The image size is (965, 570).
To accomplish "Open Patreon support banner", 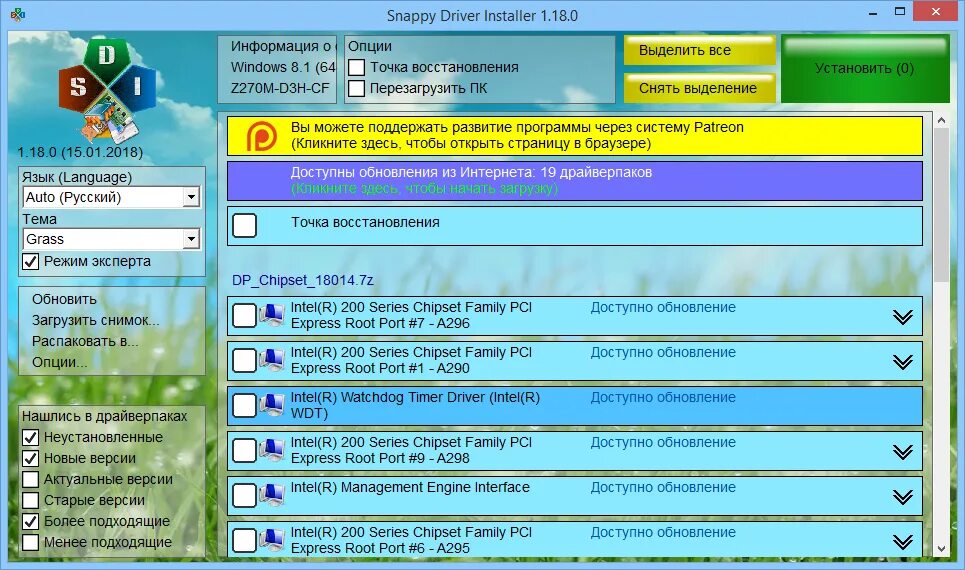I will [x=575, y=136].
